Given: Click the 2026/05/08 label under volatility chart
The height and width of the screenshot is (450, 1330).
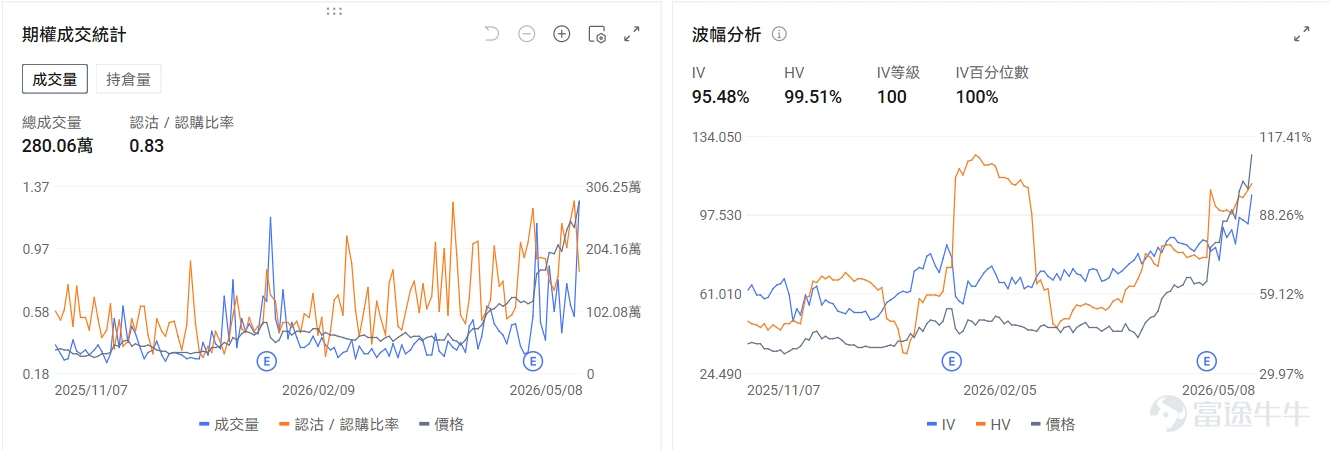Looking at the screenshot, I should (1218, 390).
